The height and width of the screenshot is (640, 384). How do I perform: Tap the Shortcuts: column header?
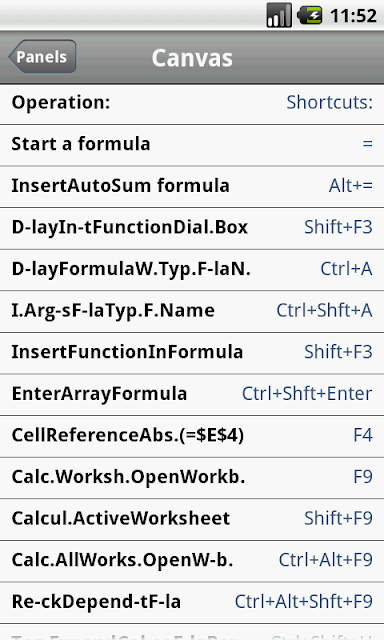tap(330, 102)
